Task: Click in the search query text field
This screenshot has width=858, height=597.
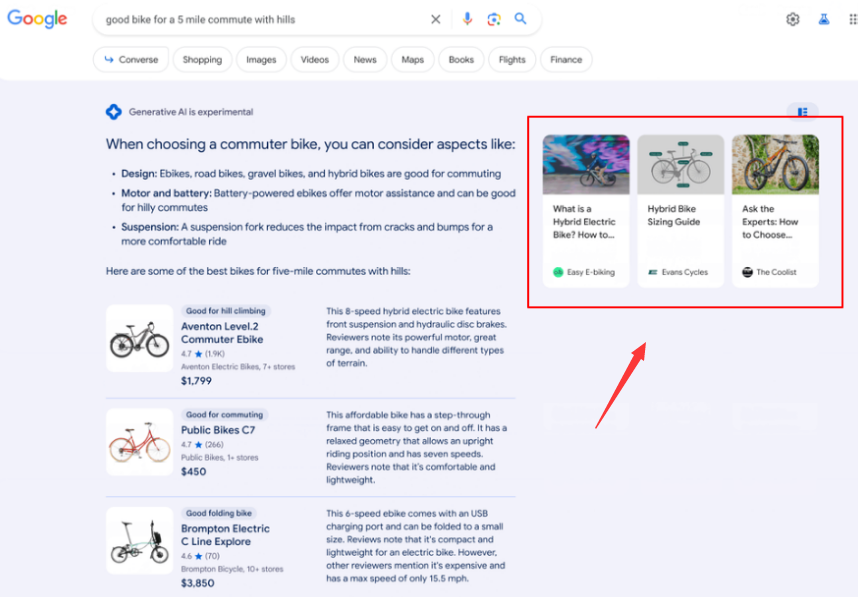Action: click(x=260, y=19)
